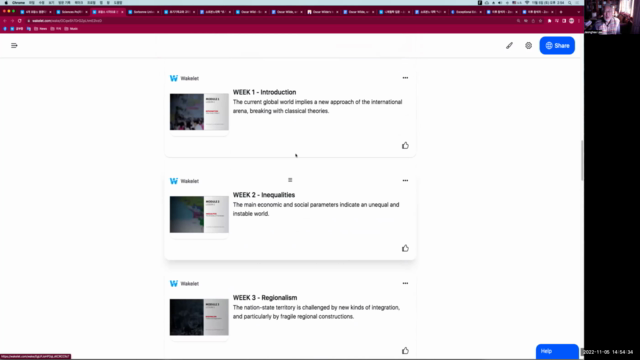Viewport: 640px width, 360px height.
Task: Like the WEEK 2 - Inequalities card
Action: (405, 248)
